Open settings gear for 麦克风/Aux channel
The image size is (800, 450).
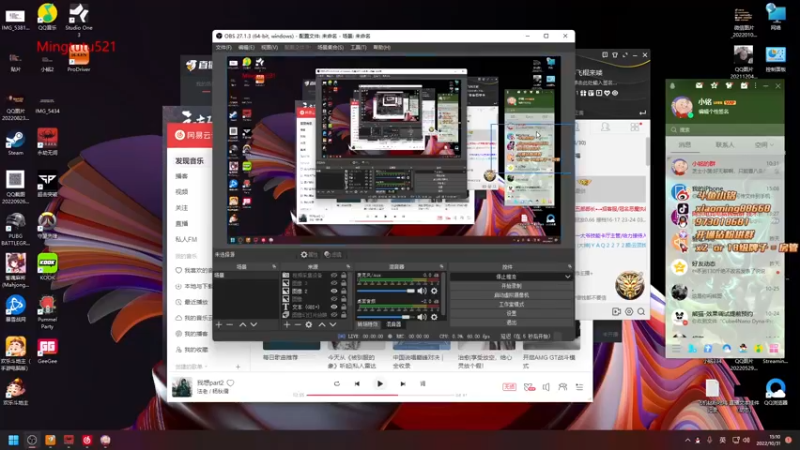click(x=434, y=291)
